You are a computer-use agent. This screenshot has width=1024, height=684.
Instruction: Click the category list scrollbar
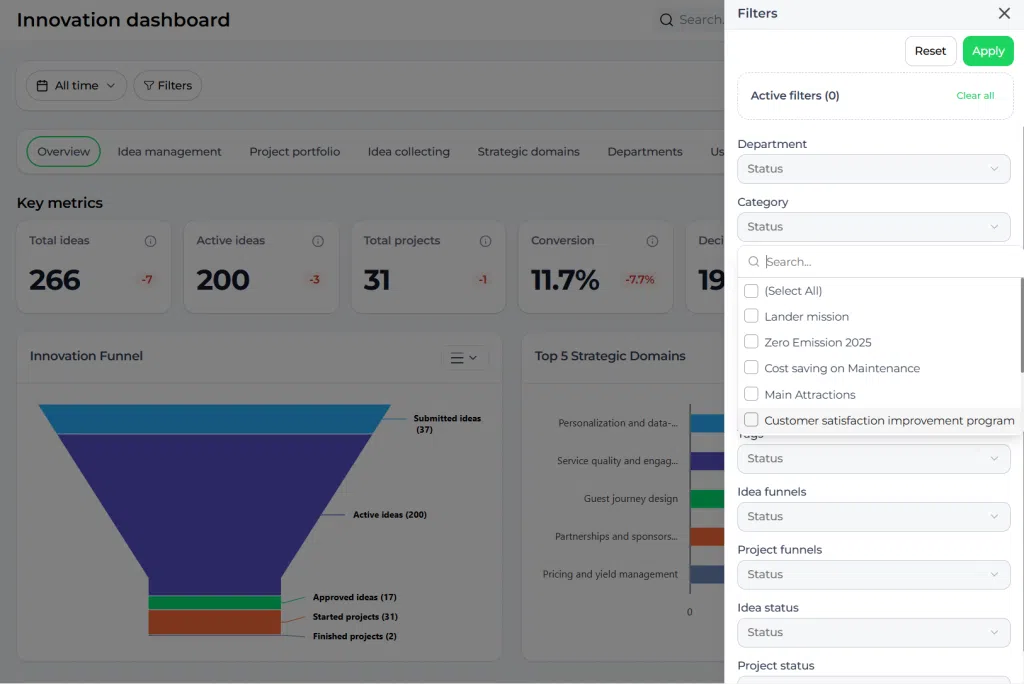tap(1021, 325)
